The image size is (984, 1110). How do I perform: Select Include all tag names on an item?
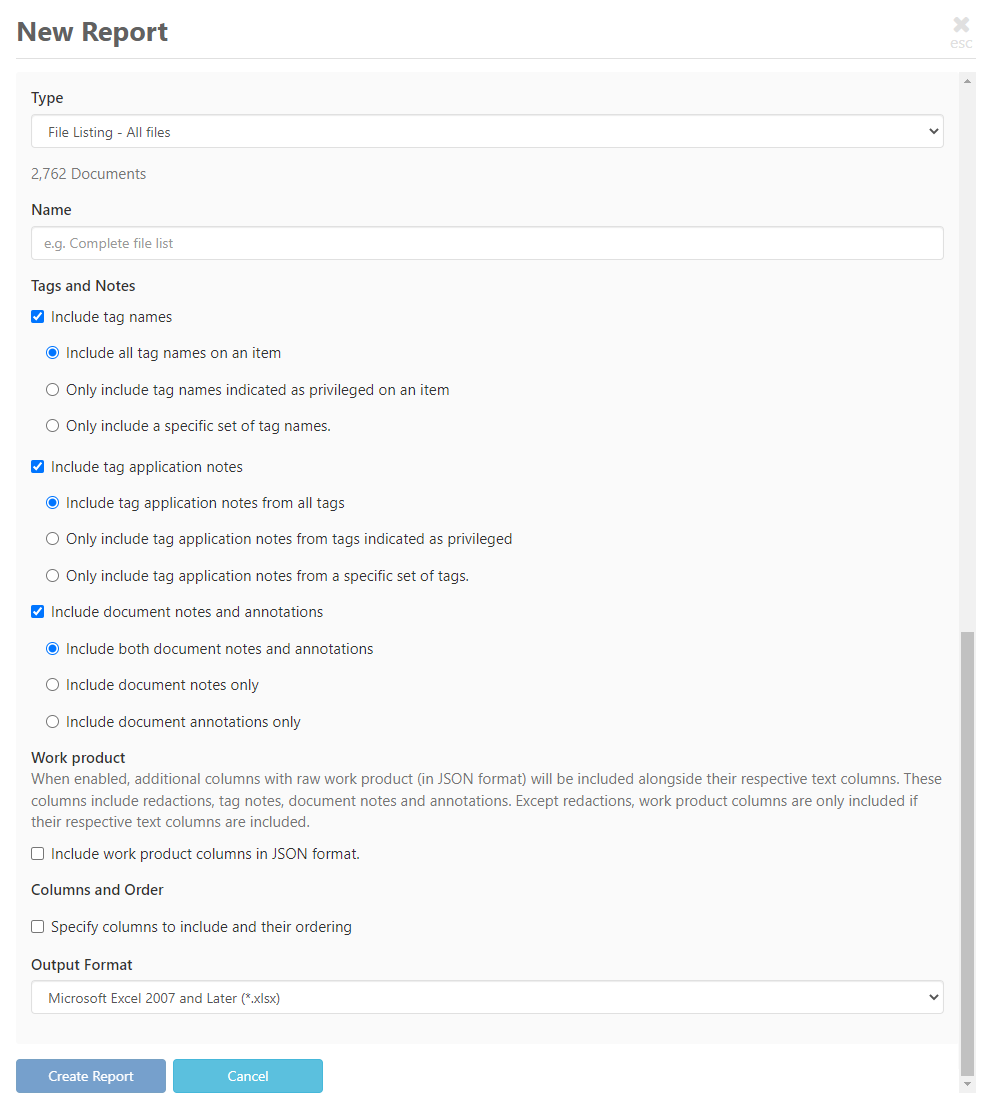(x=52, y=352)
